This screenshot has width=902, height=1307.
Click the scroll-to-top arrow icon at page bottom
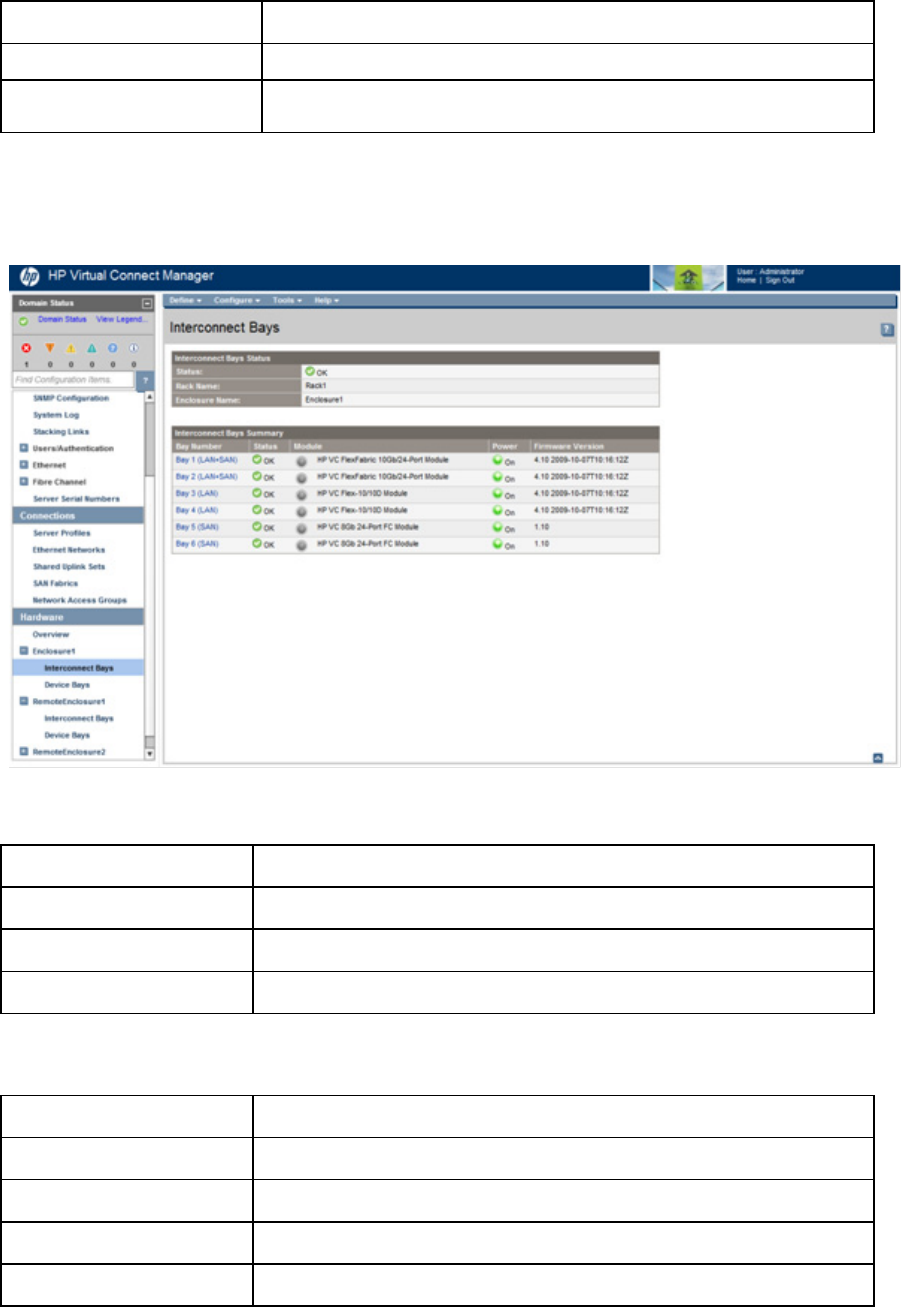pos(878,757)
